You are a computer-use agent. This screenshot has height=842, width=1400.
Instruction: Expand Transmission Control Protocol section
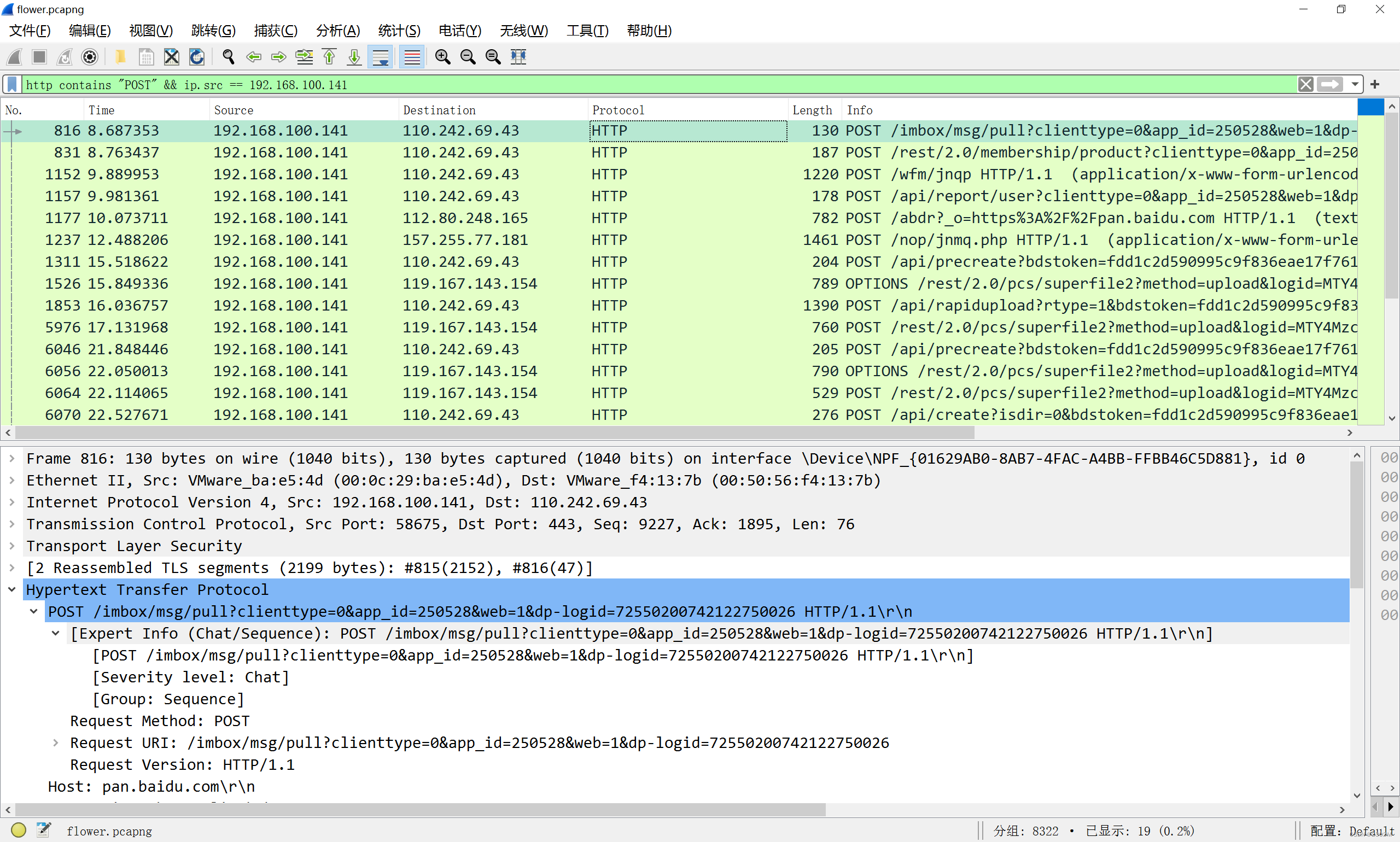click(x=12, y=524)
